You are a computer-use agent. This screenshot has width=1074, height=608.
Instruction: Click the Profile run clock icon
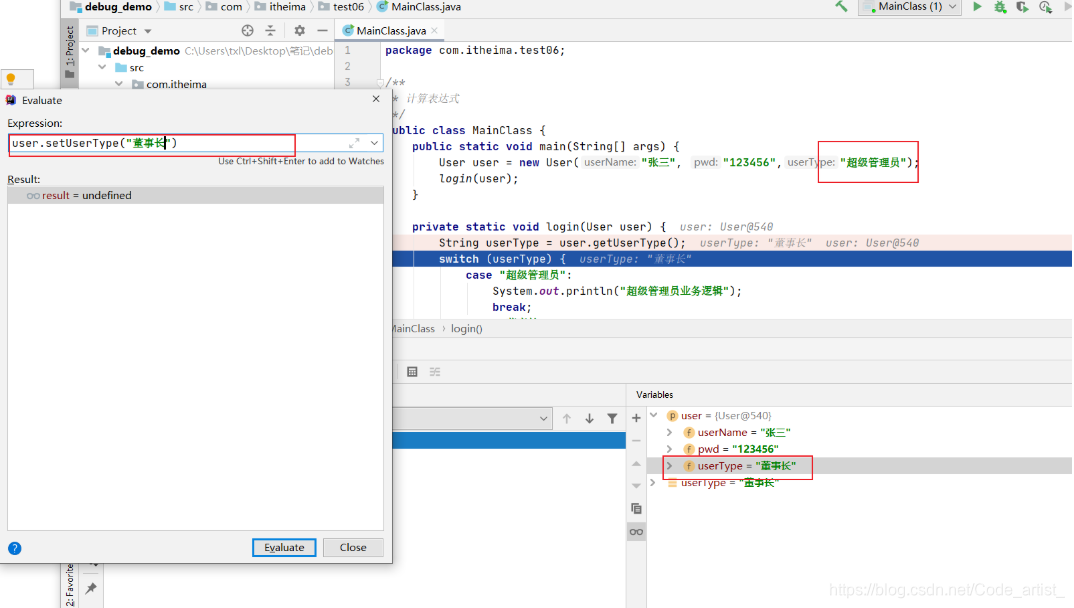(1045, 7)
